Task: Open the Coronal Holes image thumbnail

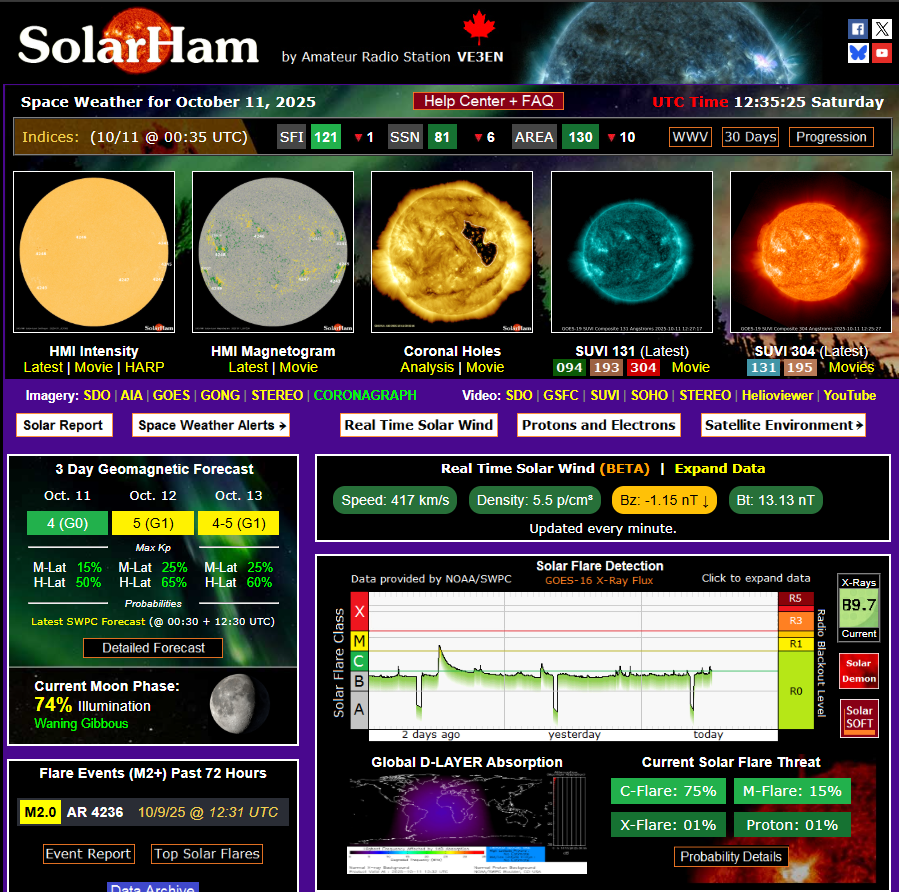Action: tap(452, 252)
